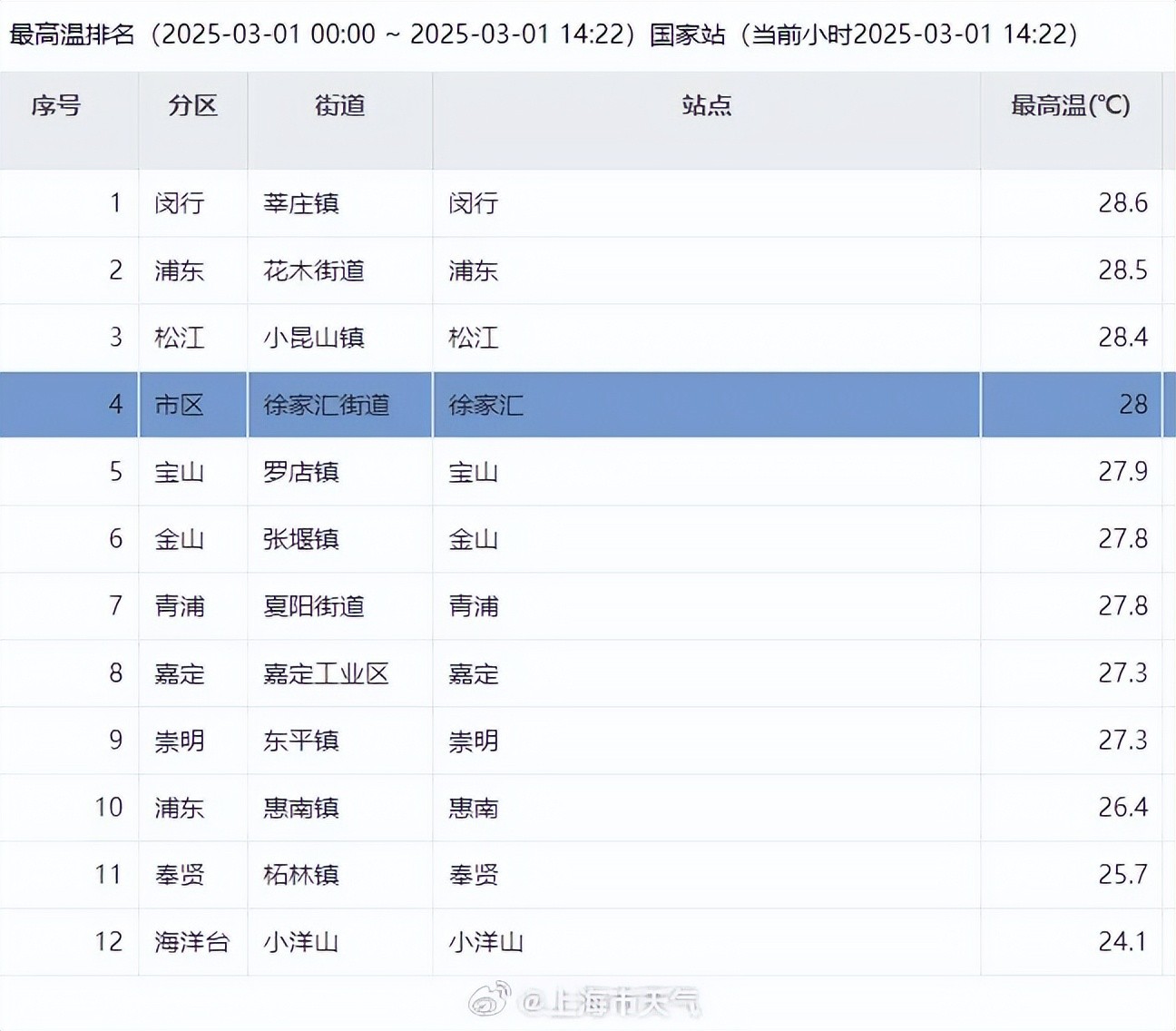Select the highlighted 徐家汇街道 cell
This screenshot has height=1031, width=1176.
coord(327,405)
